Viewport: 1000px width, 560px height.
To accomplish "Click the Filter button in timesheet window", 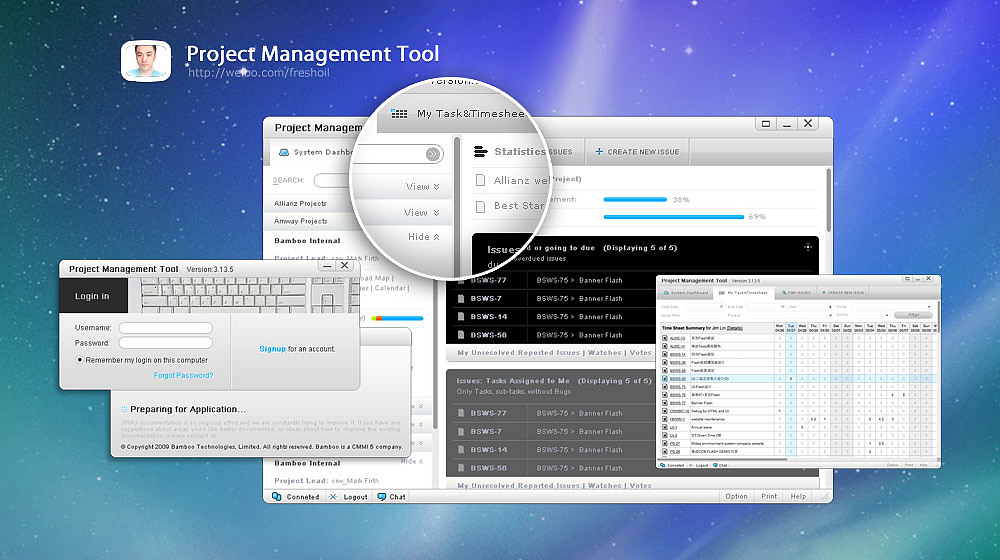I will [x=914, y=315].
